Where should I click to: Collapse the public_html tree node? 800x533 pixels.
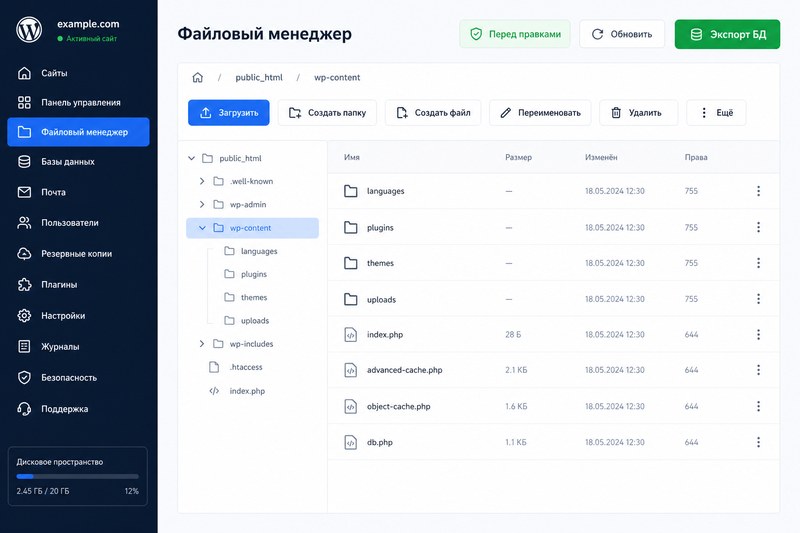click(x=191, y=158)
